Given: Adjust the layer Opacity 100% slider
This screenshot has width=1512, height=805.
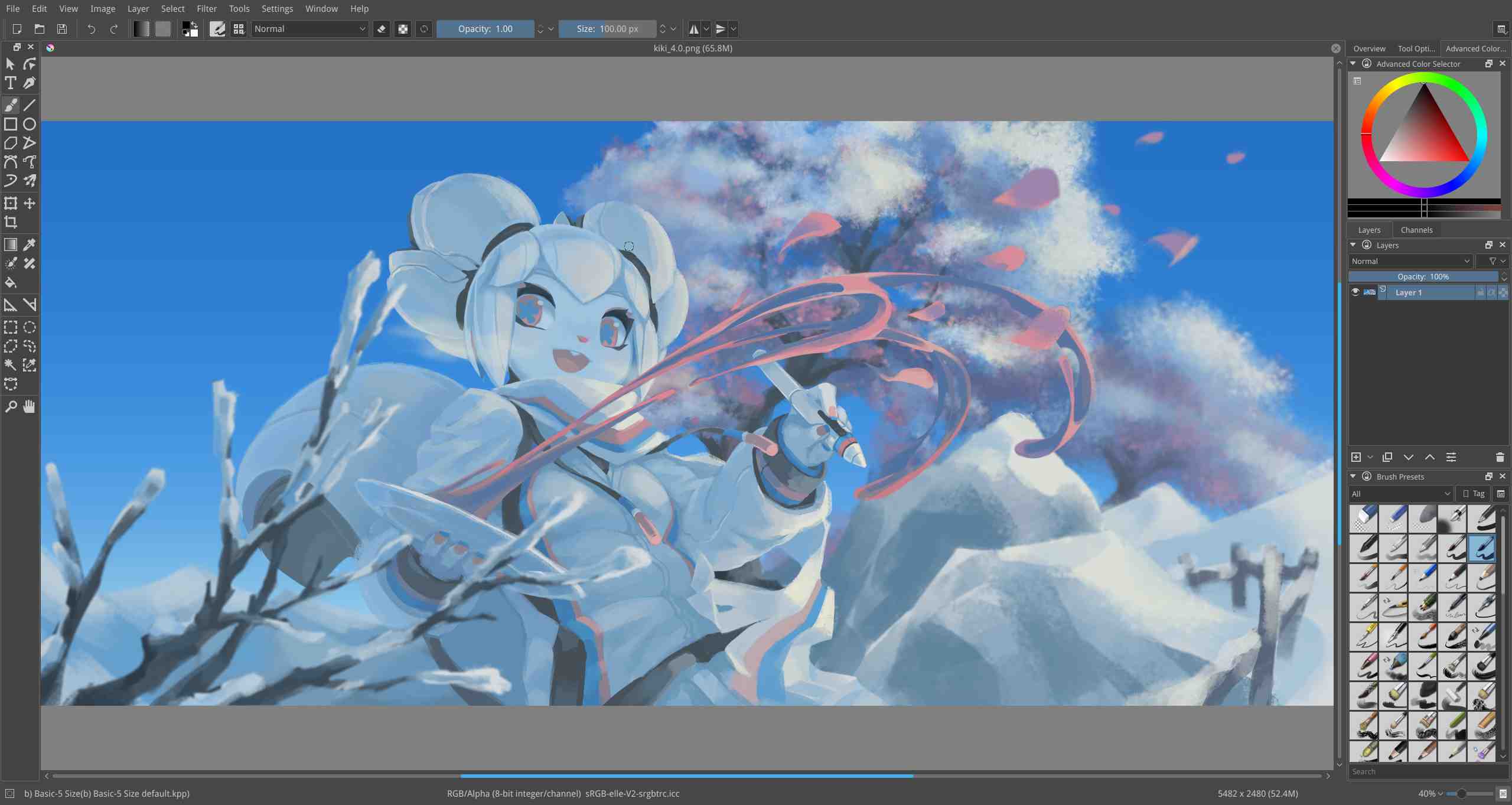Looking at the screenshot, I should tap(1423, 276).
